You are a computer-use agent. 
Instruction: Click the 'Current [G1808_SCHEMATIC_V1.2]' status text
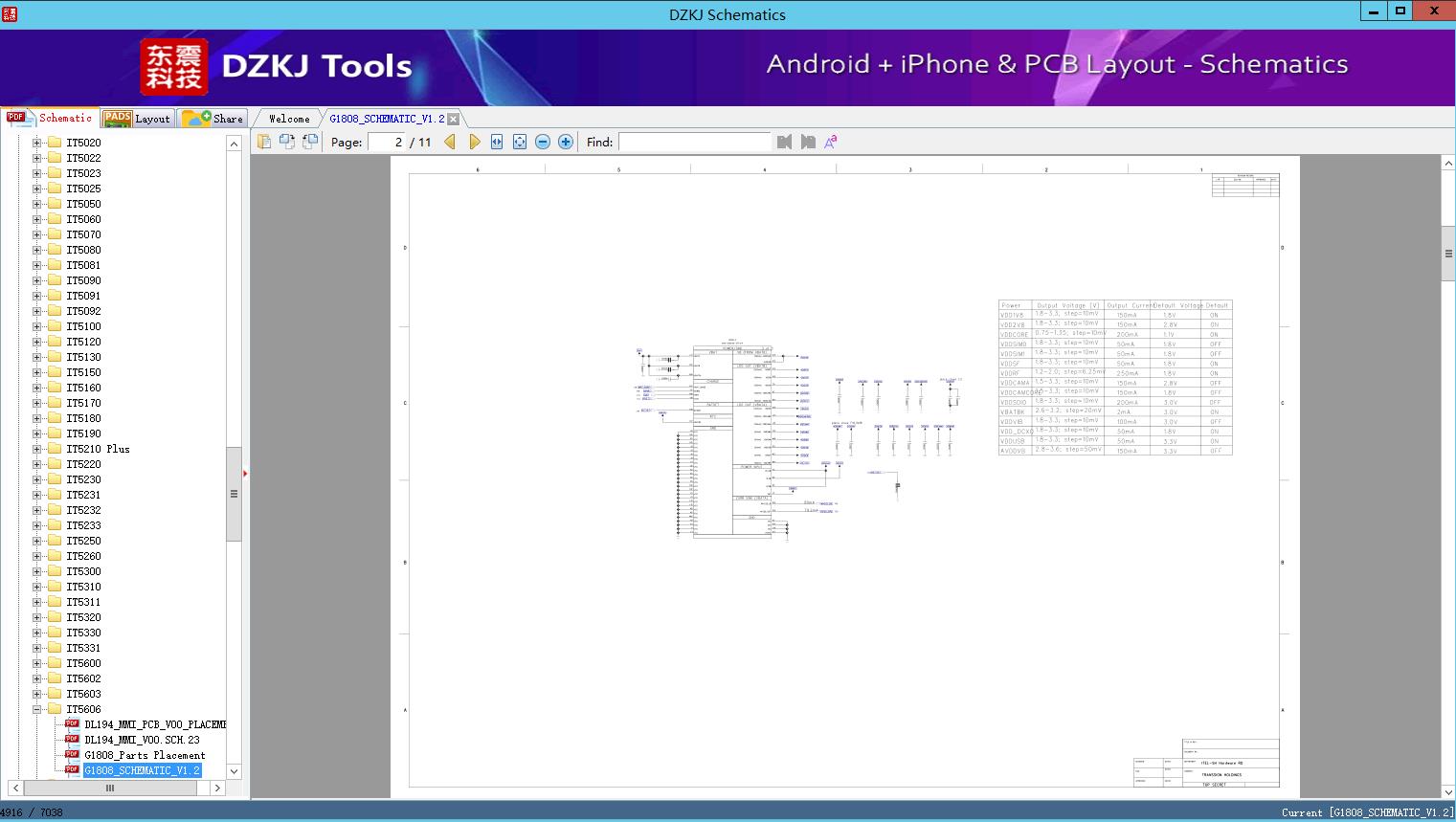1367,812
